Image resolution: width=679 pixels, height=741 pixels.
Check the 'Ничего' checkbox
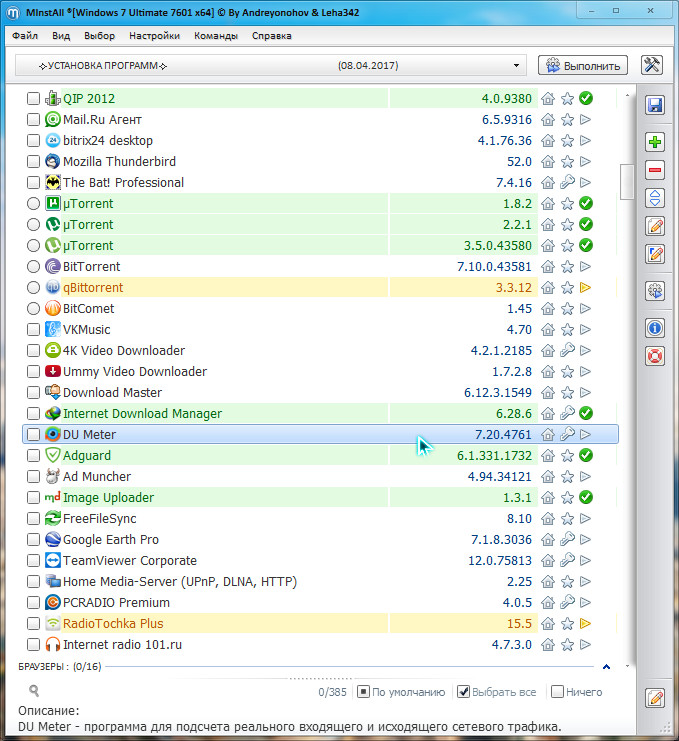pyautogui.click(x=558, y=692)
